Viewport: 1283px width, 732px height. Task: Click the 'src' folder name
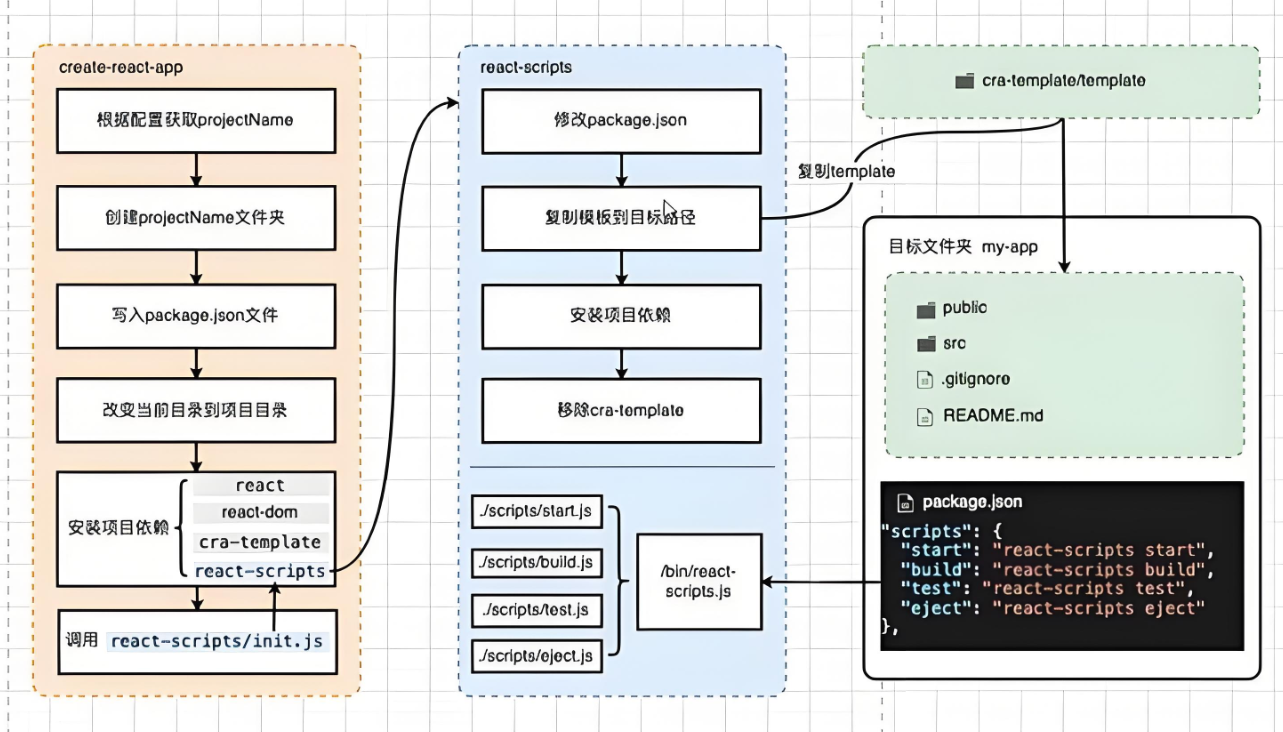click(954, 343)
